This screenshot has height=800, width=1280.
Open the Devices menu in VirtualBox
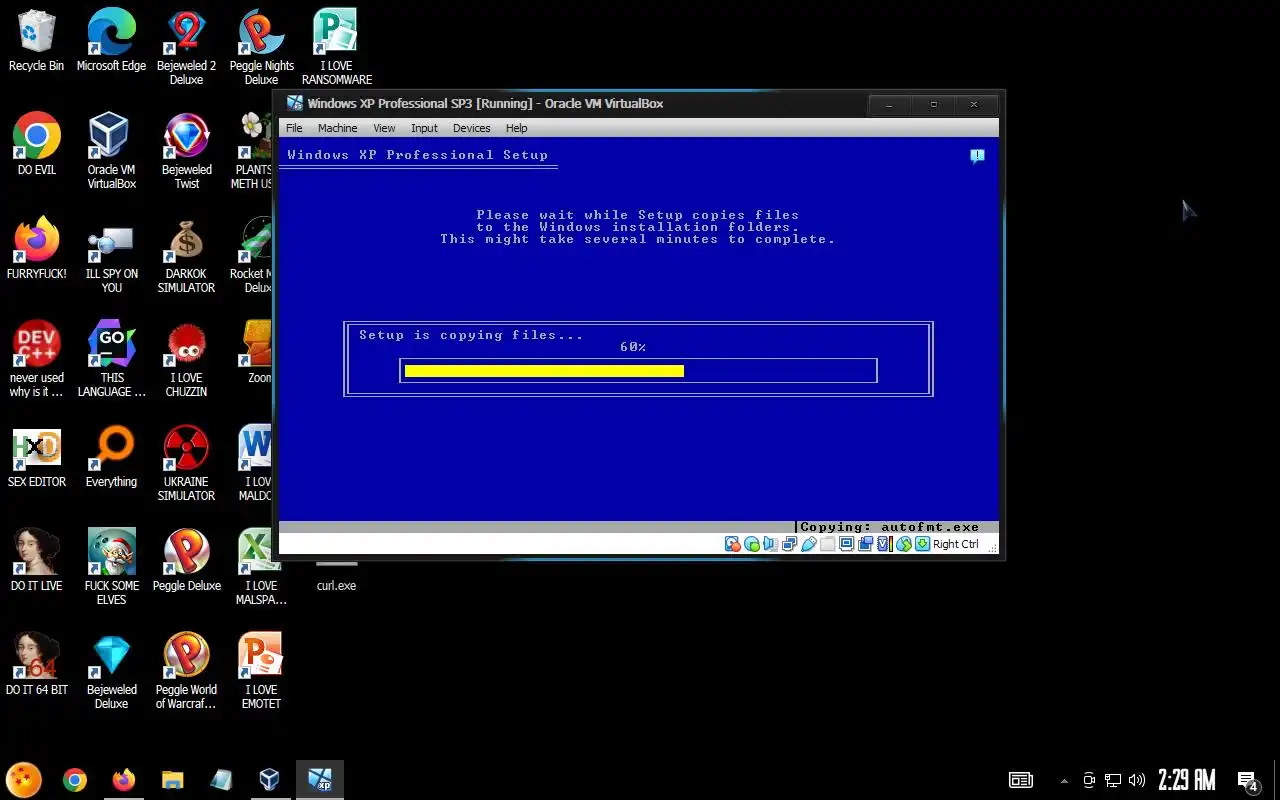(472, 128)
